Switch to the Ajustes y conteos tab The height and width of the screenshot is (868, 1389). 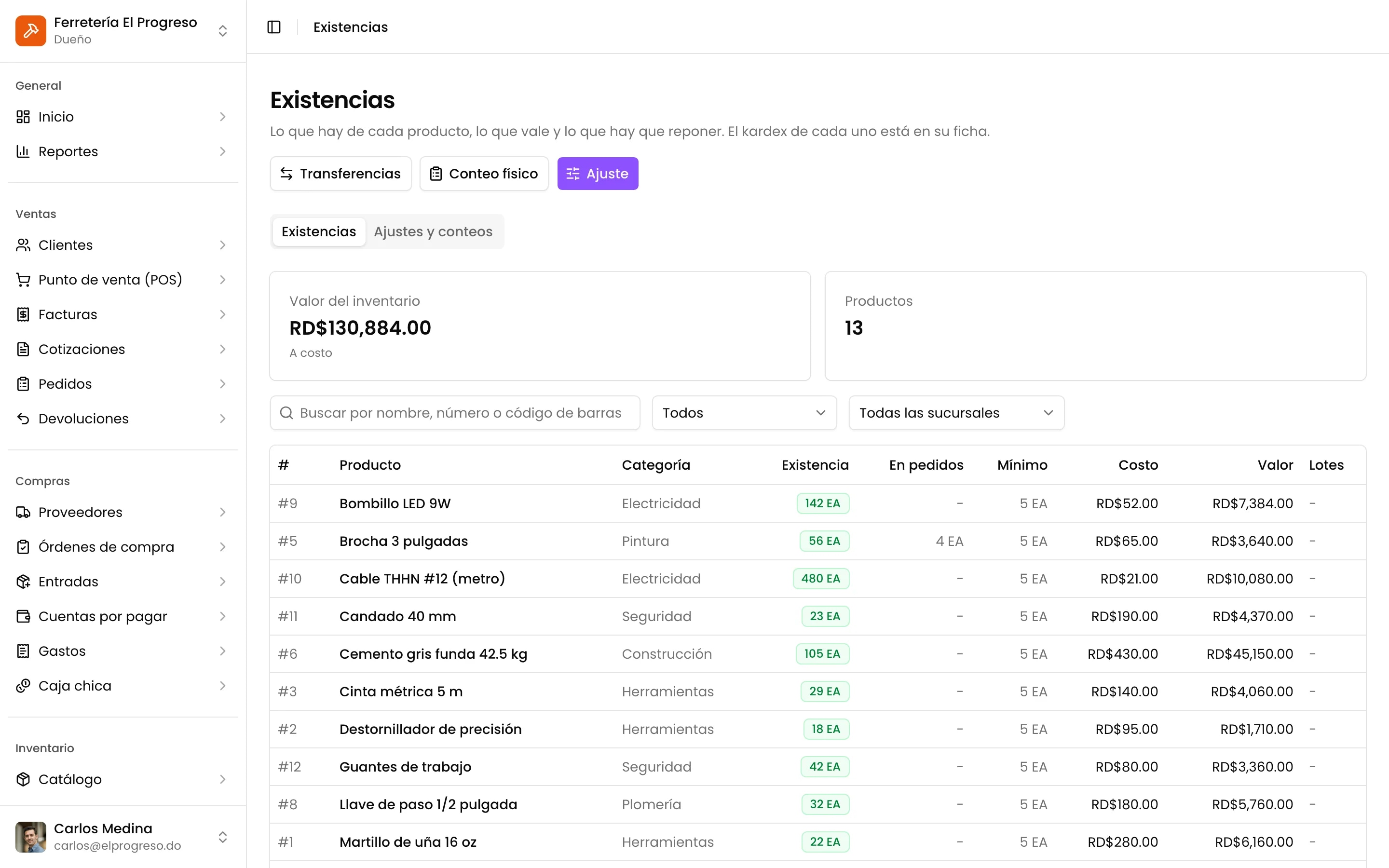click(433, 231)
